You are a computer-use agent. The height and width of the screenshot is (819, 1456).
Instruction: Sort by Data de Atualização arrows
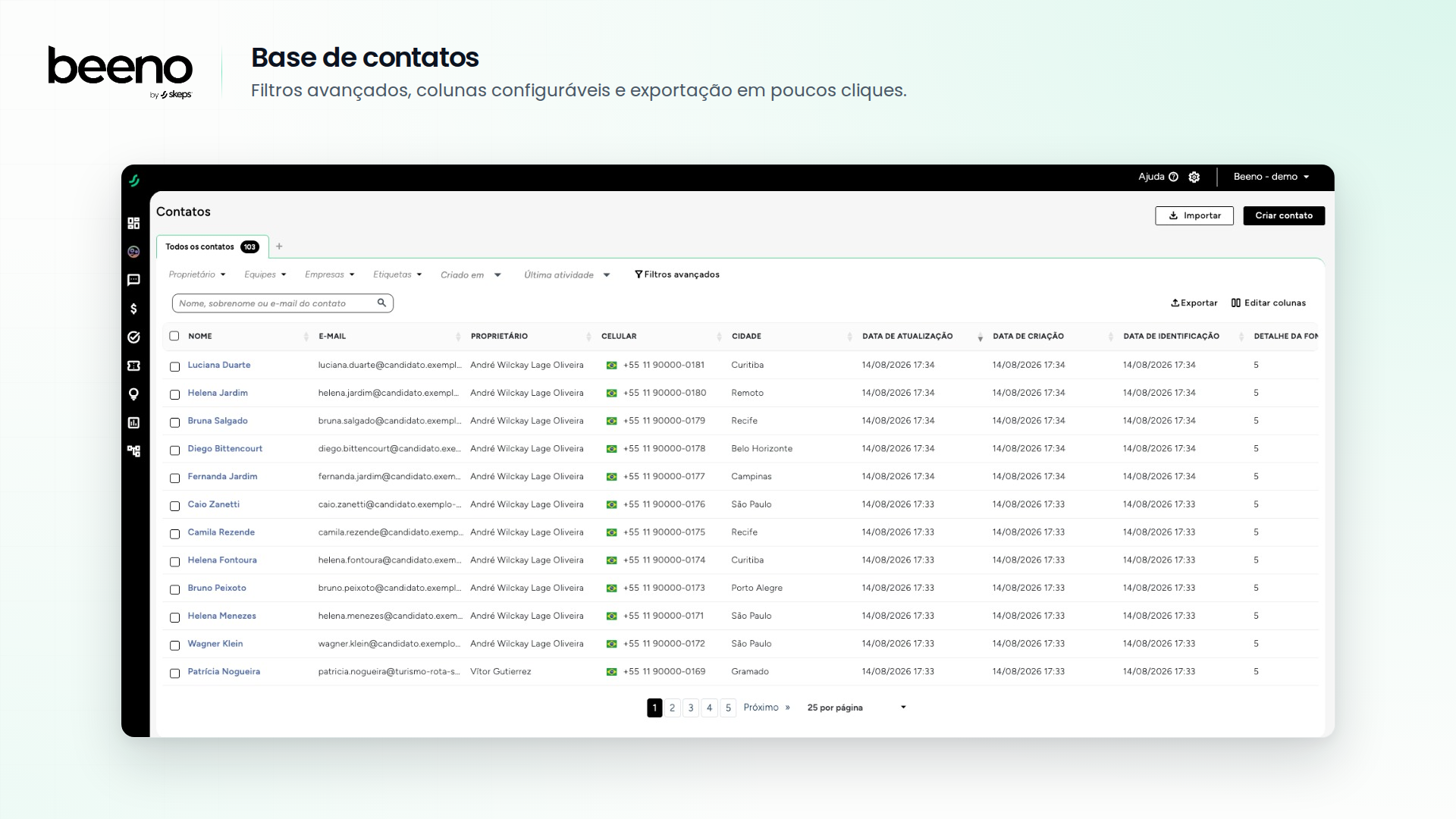[980, 336]
